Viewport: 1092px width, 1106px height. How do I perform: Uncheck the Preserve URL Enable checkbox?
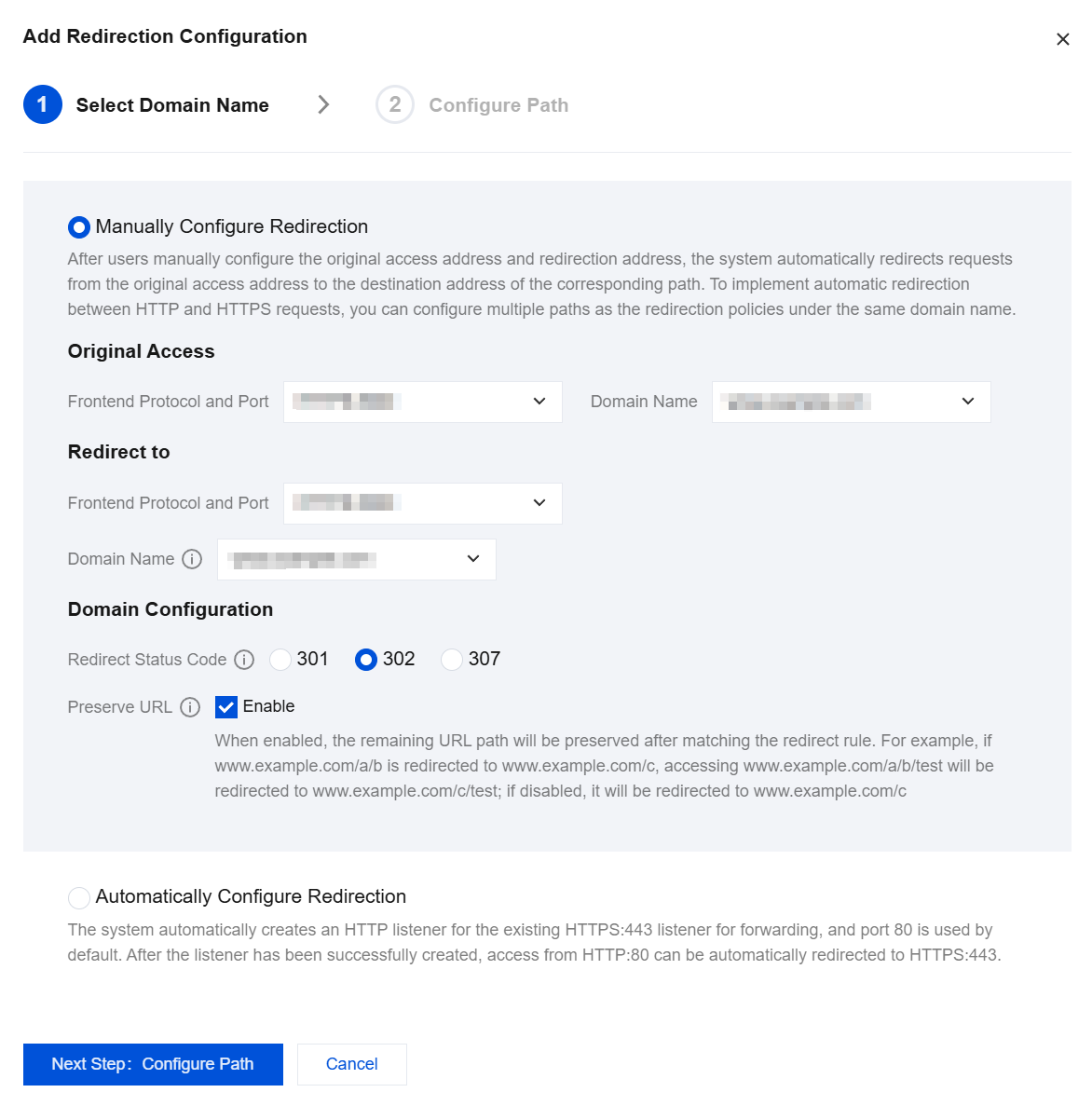click(x=226, y=707)
